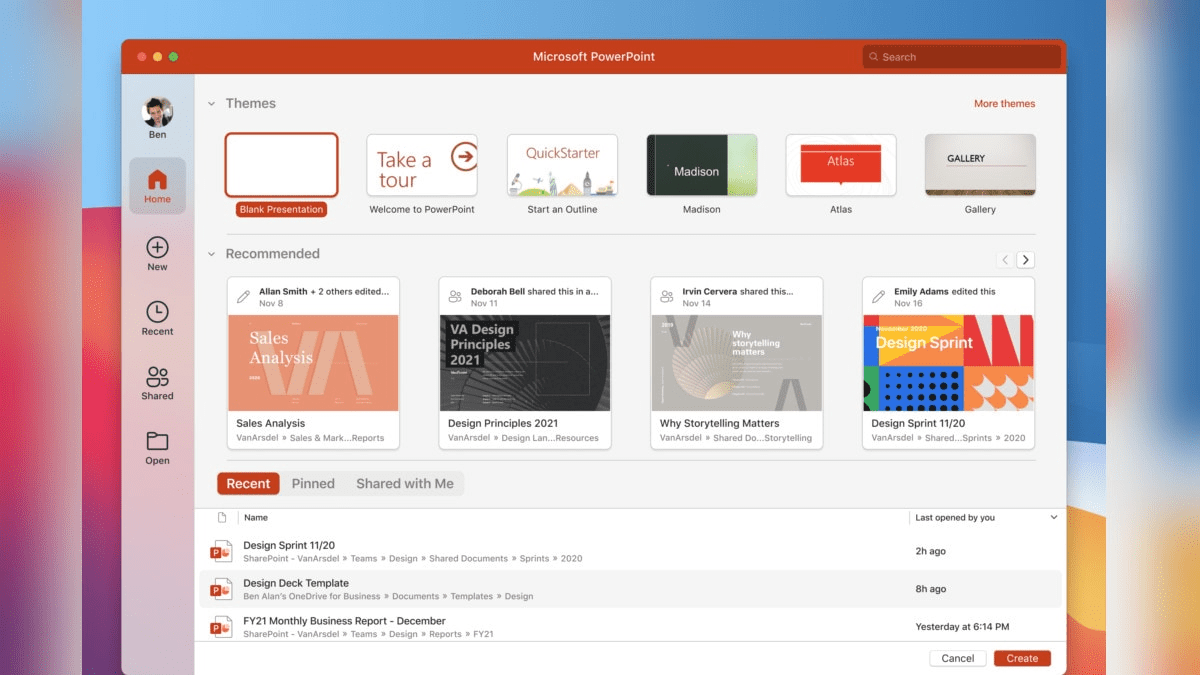The width and height of the screenshot is (1200, 675).
Task: Click the Open folder icon
Action: [157, 442]
